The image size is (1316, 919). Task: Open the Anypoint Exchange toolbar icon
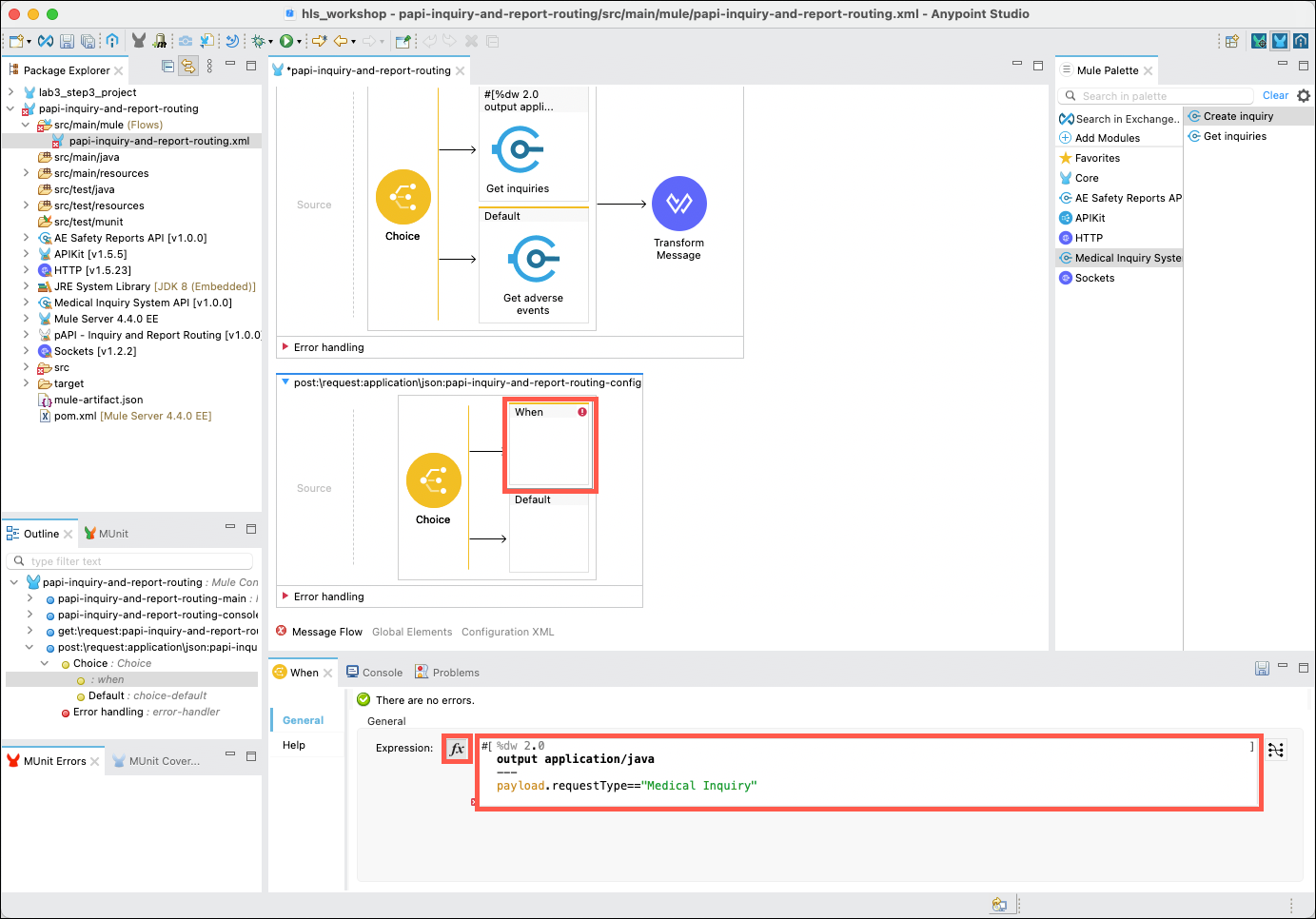click(45, 41)
